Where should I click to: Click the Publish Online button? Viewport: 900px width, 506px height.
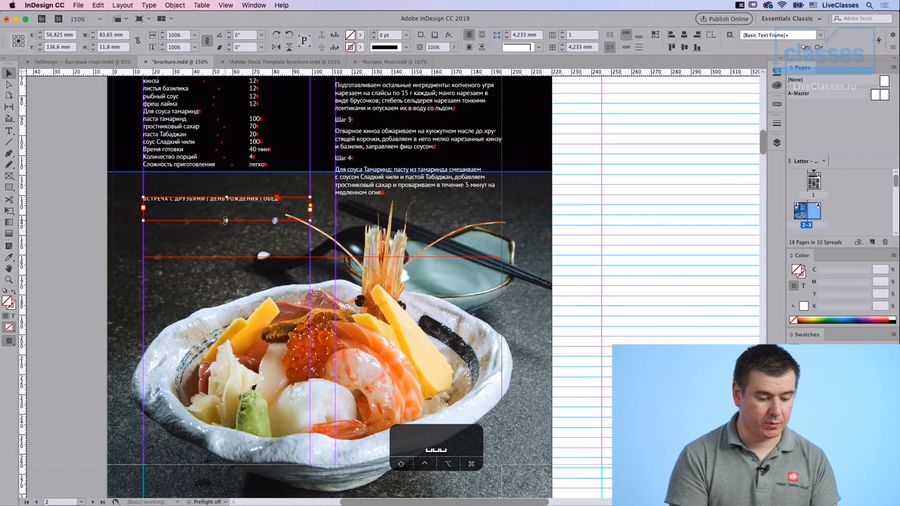(x=724, y=19)
